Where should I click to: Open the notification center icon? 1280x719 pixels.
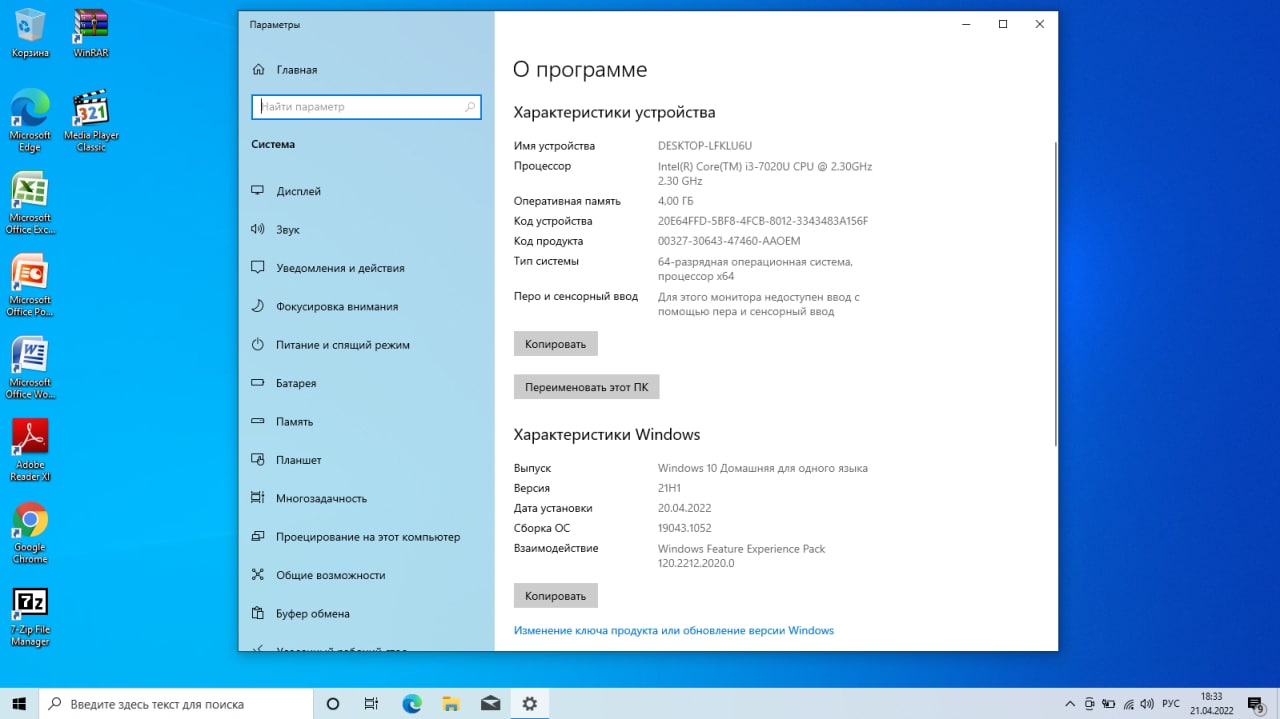1256,703
